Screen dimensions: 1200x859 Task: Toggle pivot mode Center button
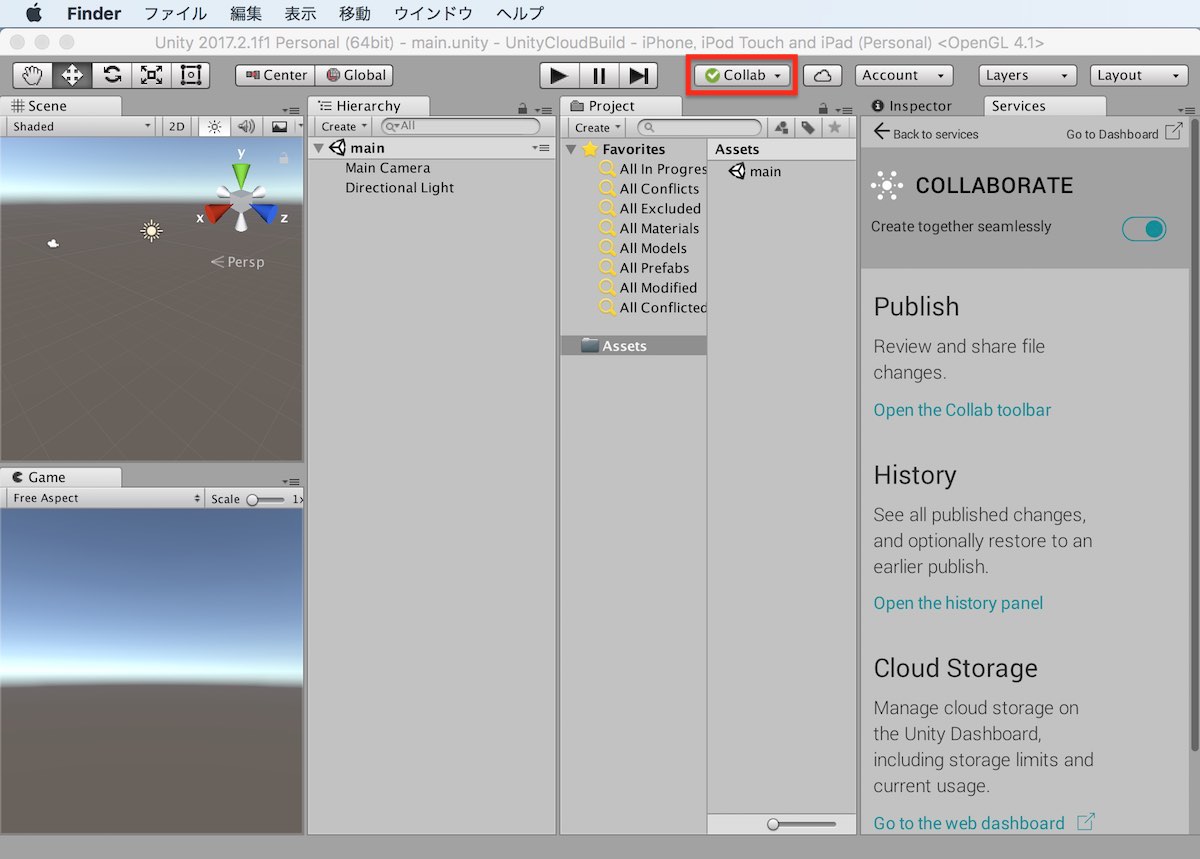coord(275,75)
